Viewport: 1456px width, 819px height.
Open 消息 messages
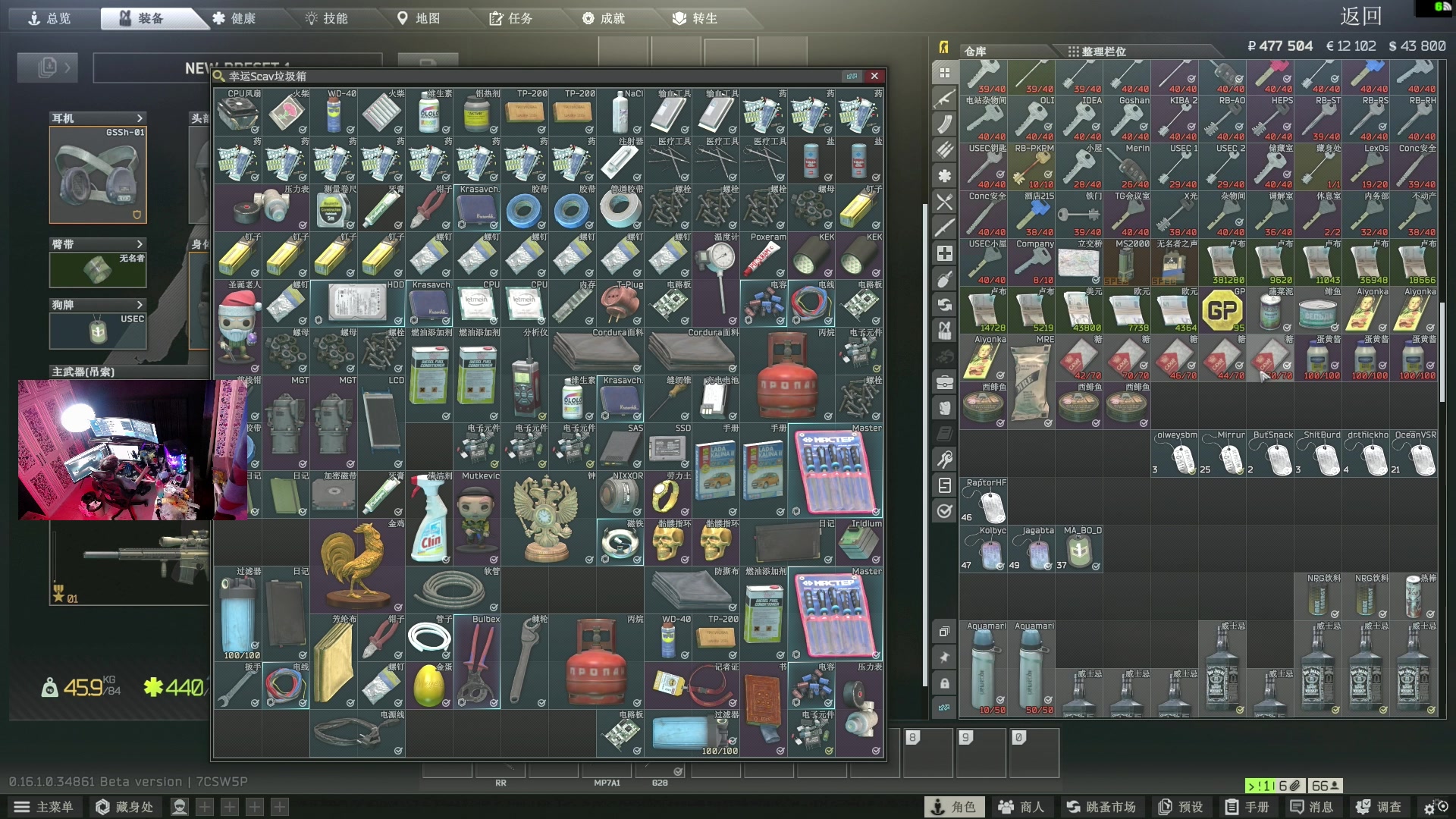pyautogui.click(x=1313, y=807)
